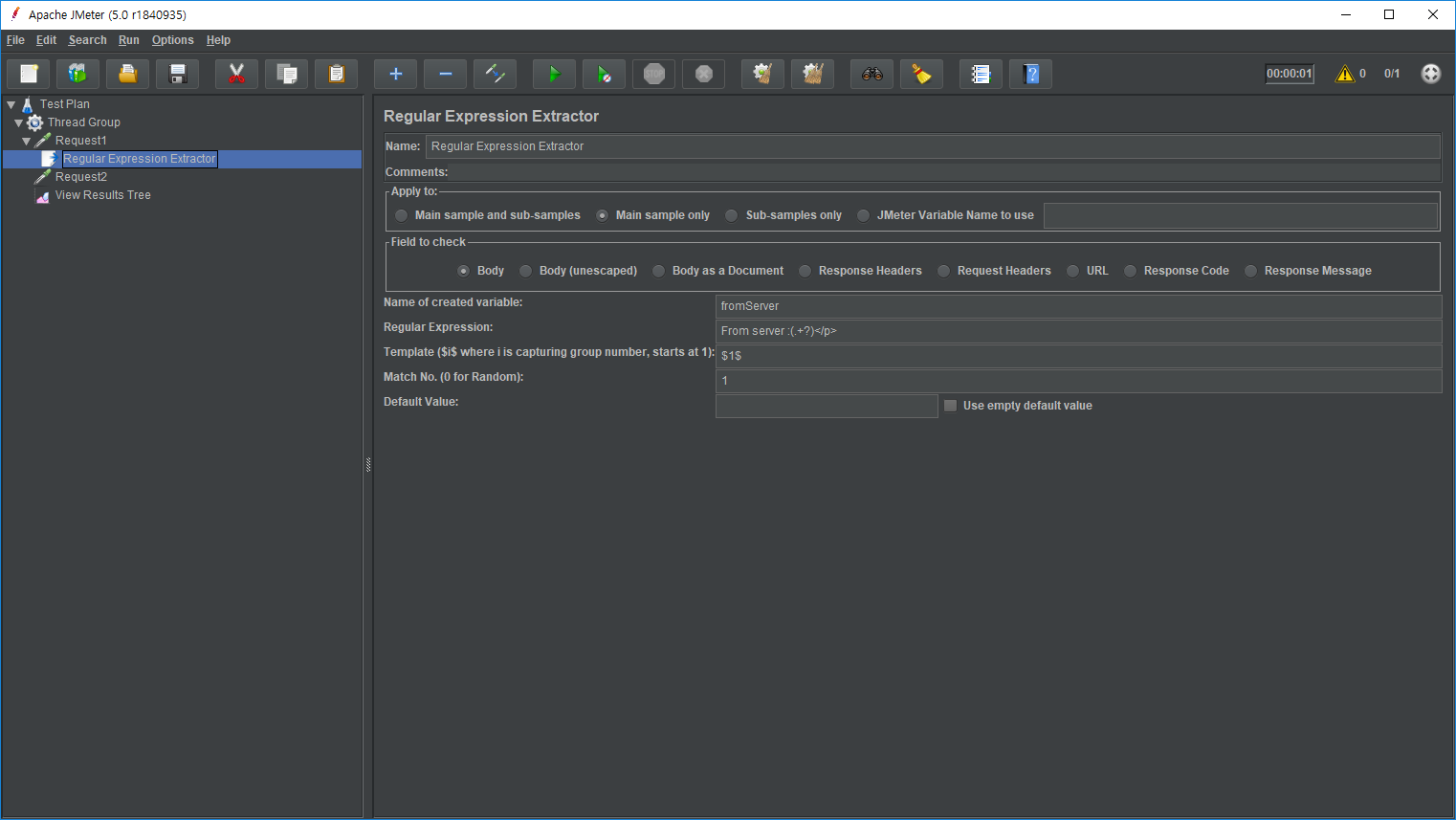Viewport: 1456px width, 820px height.
Task: Expand all nodes with the plus icon
Action: coord(395,74)
